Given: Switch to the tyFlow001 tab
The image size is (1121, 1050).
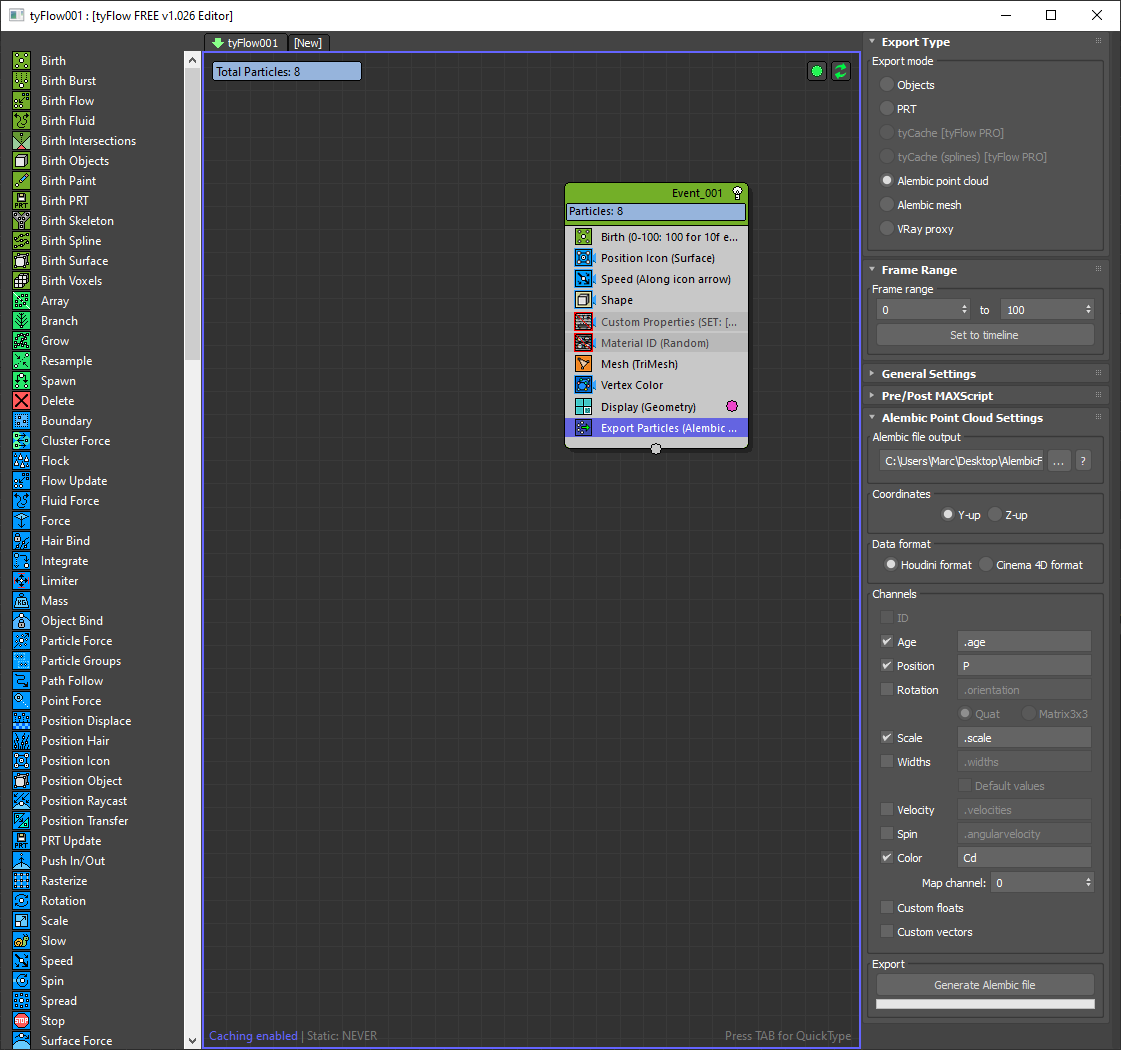Looking at the screenshot, I should click(x=245, y=43).
